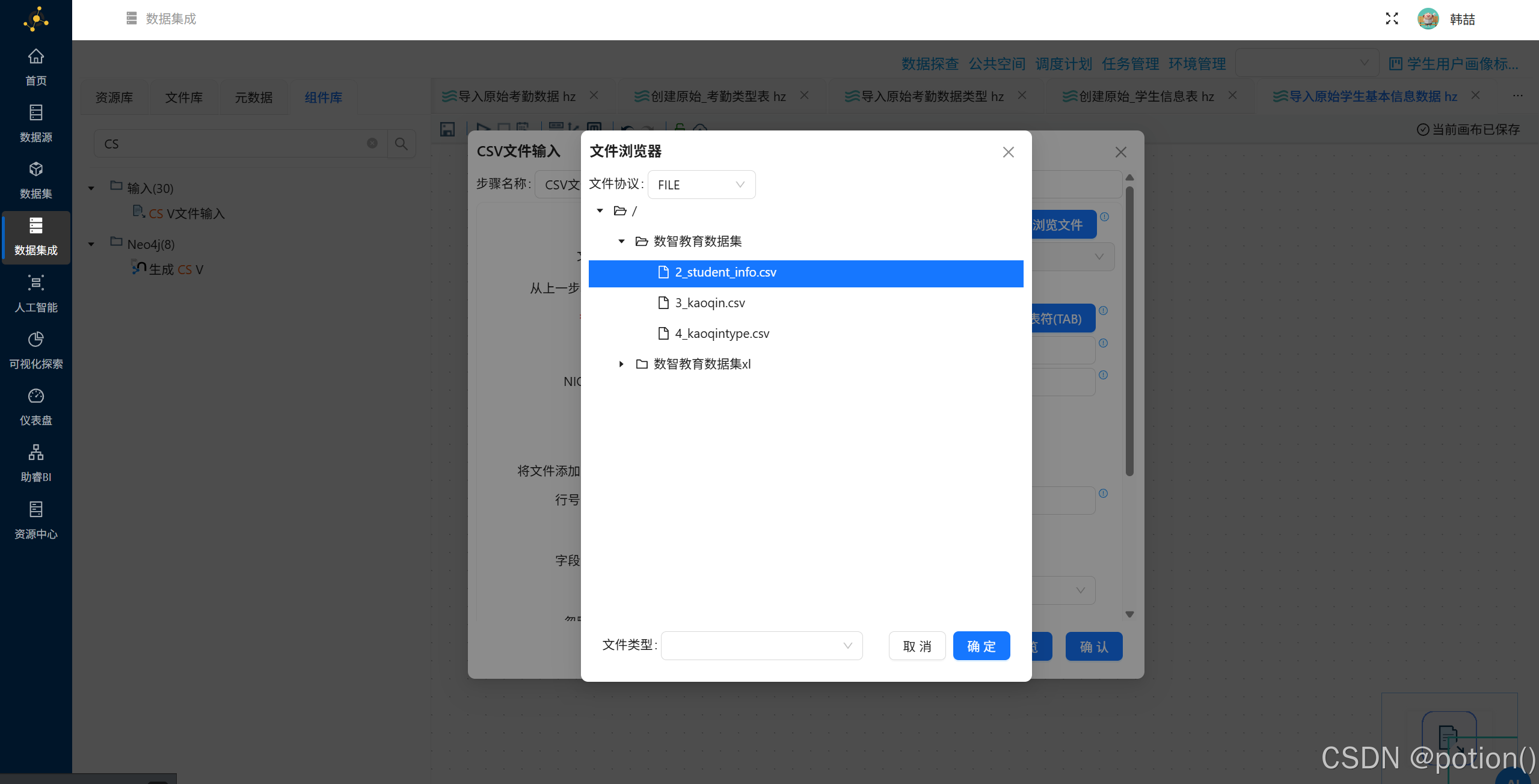Switch to 元数据 tab
This screenshot has width=1539, height=784.
[254, 97]
